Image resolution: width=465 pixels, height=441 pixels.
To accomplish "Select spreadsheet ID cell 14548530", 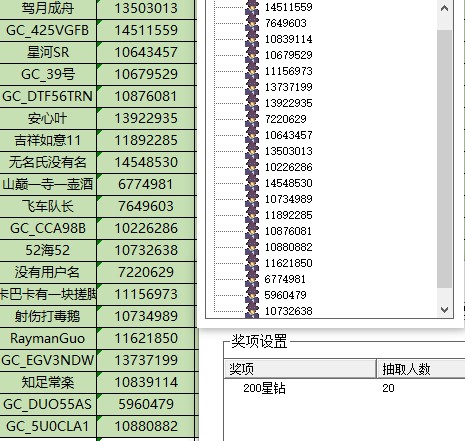I will coord(146,162).
